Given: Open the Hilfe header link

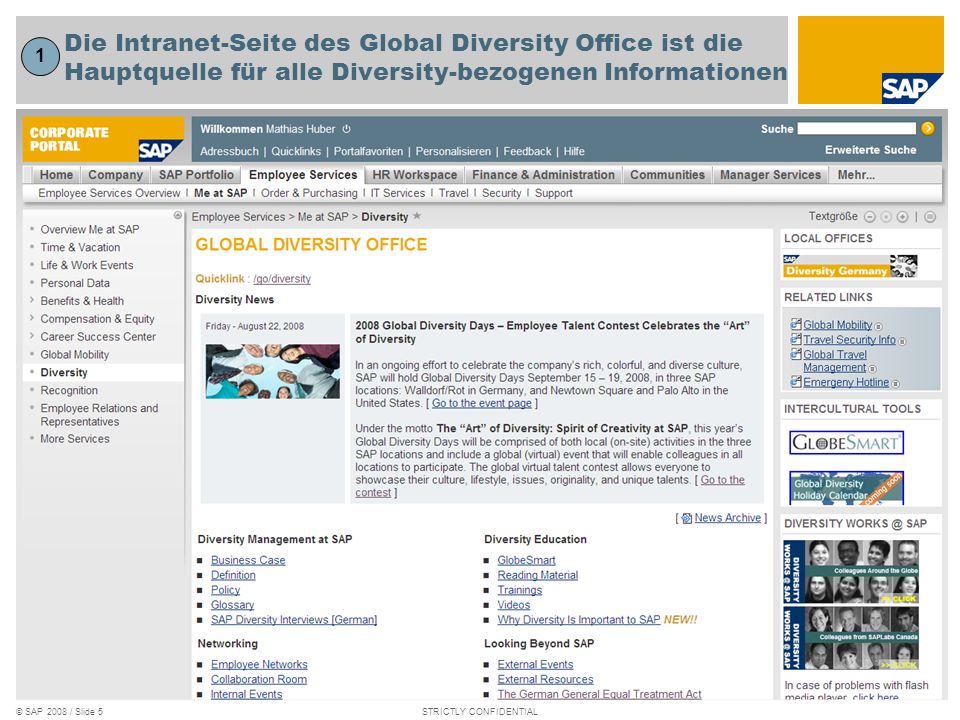Looking at the screenshot, I should click(x=574, y=151).
